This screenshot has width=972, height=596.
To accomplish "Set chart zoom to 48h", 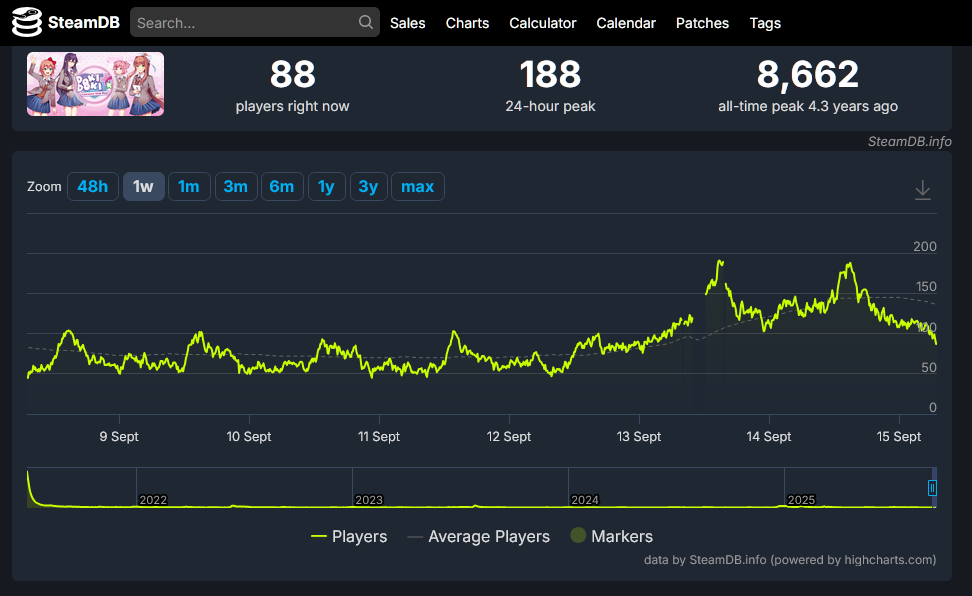I will (x=92, y=187).
